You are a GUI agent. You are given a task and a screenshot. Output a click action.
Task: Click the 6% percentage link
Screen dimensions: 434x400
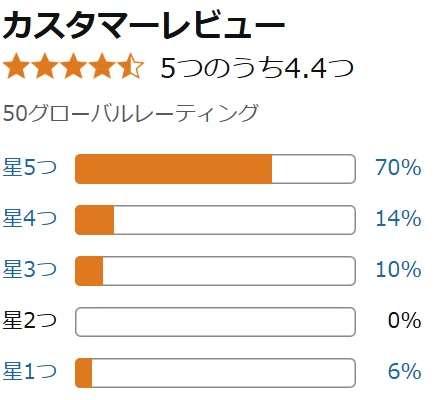[405, 371]
